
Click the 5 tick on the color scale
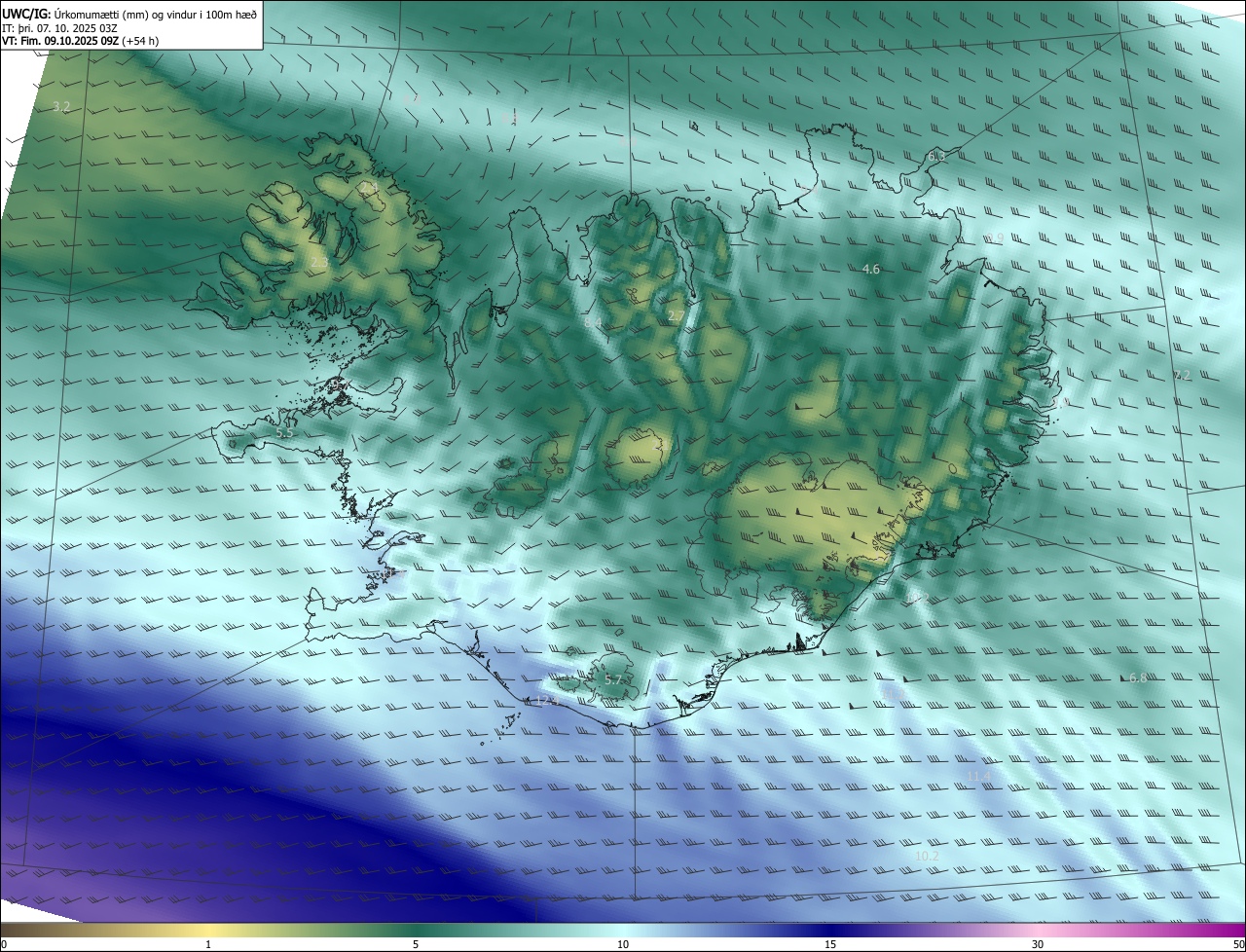416,944
